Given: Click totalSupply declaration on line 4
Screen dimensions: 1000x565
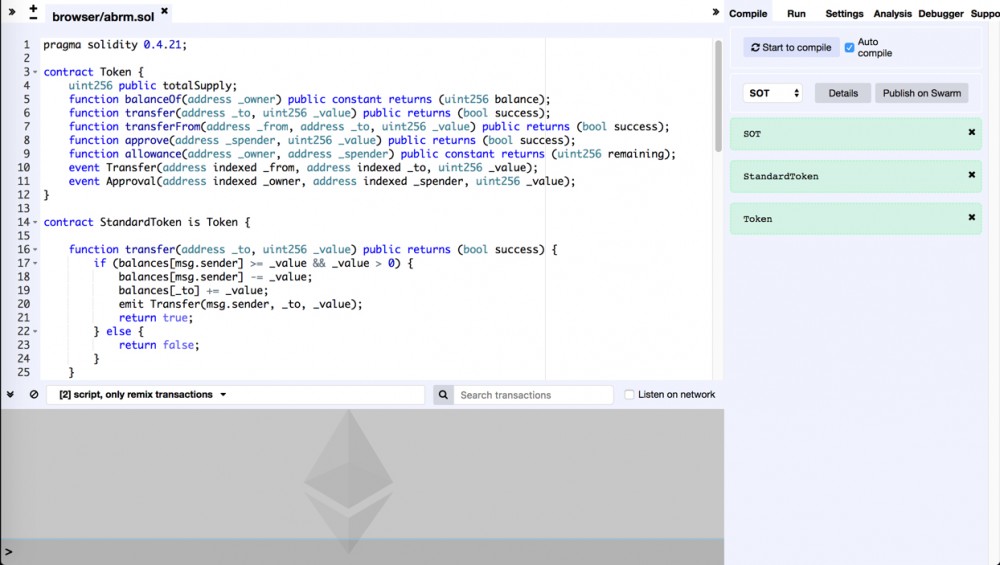Looking at the screenshot, I should tap(152, 85).
